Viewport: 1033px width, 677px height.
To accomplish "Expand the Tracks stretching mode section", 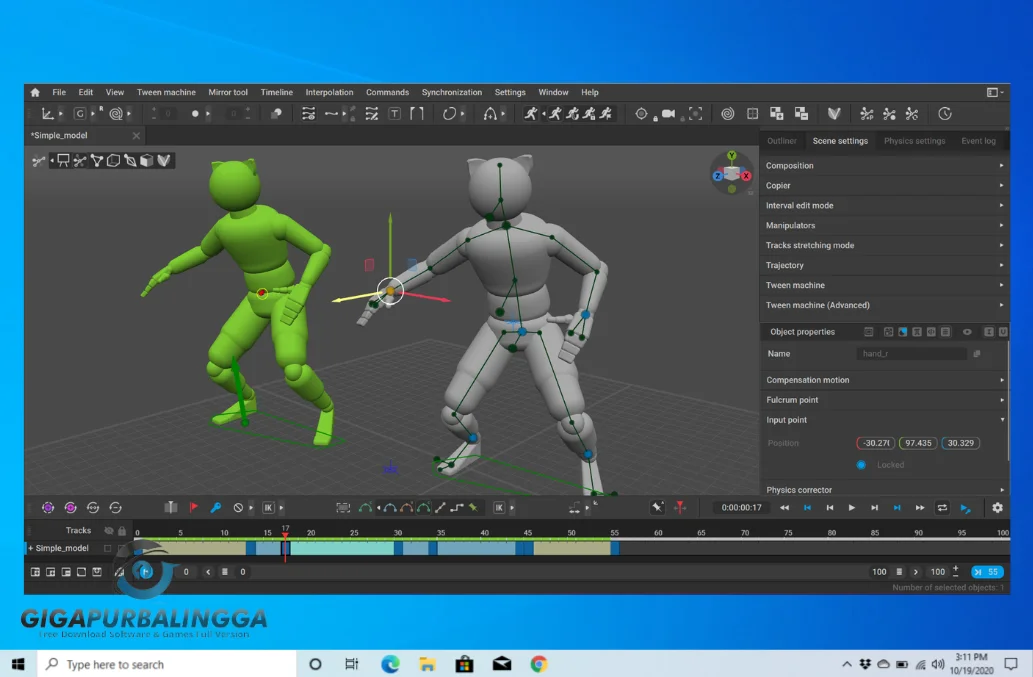I will [884, 245].
